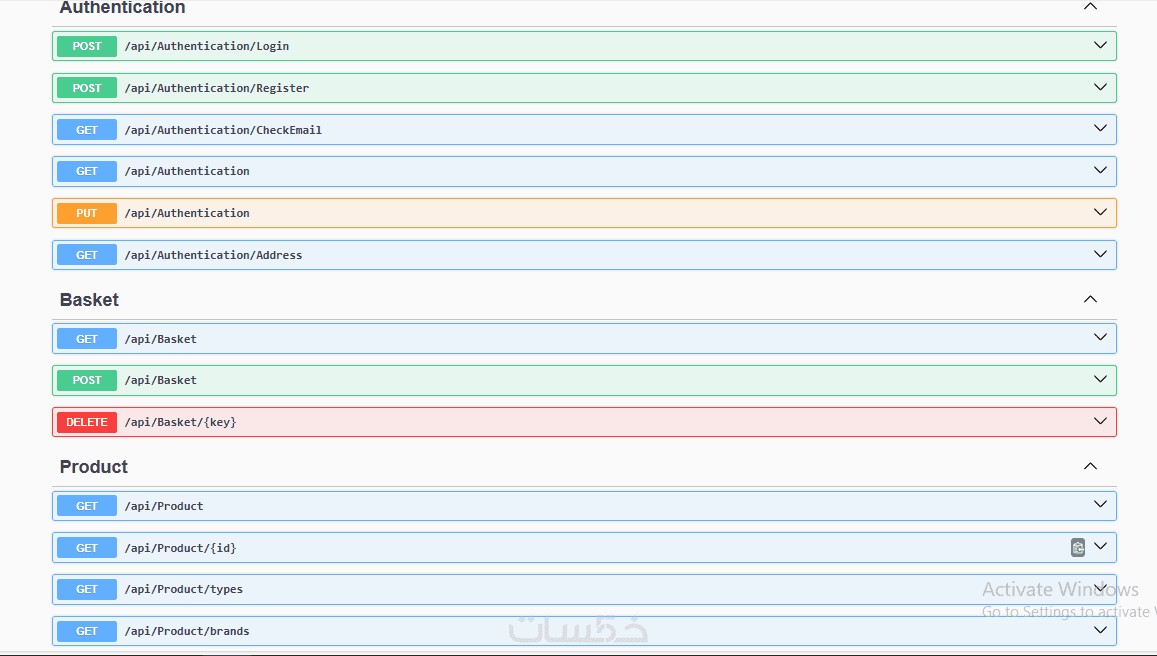This screenshot has width=1157, height=656.
Task: Expand POST /api/Authentication/Register chevron
Action: (x=1100, y=87)
